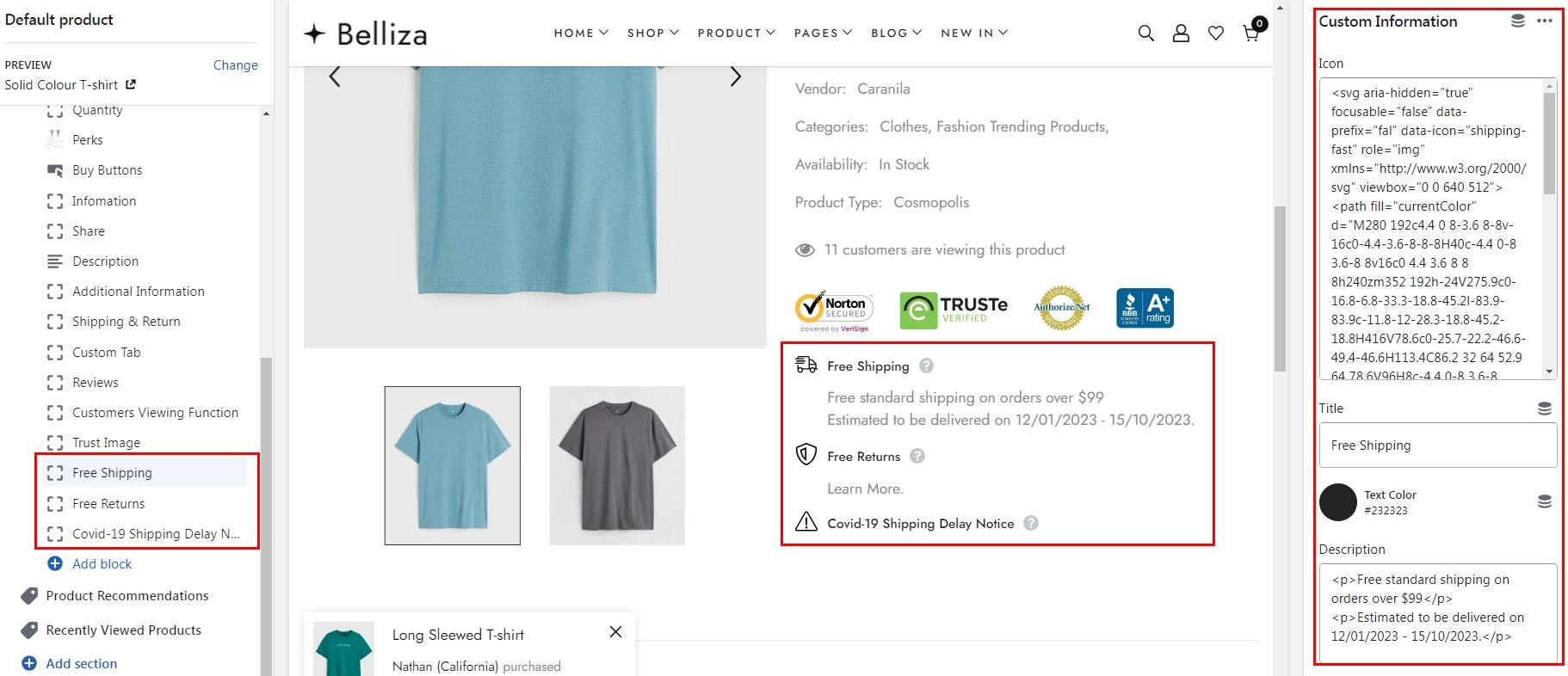Viewport: 1568px width, 676px height.
Task: Expand the SHOP menu dropdown
Action: point(652,33)
